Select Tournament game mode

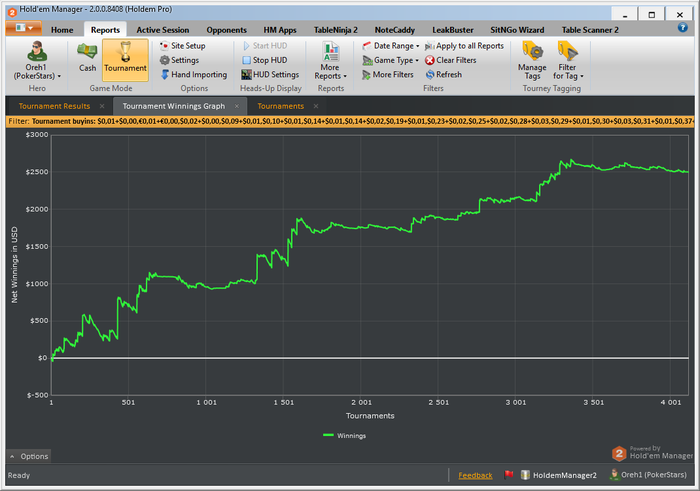point(125,60)
